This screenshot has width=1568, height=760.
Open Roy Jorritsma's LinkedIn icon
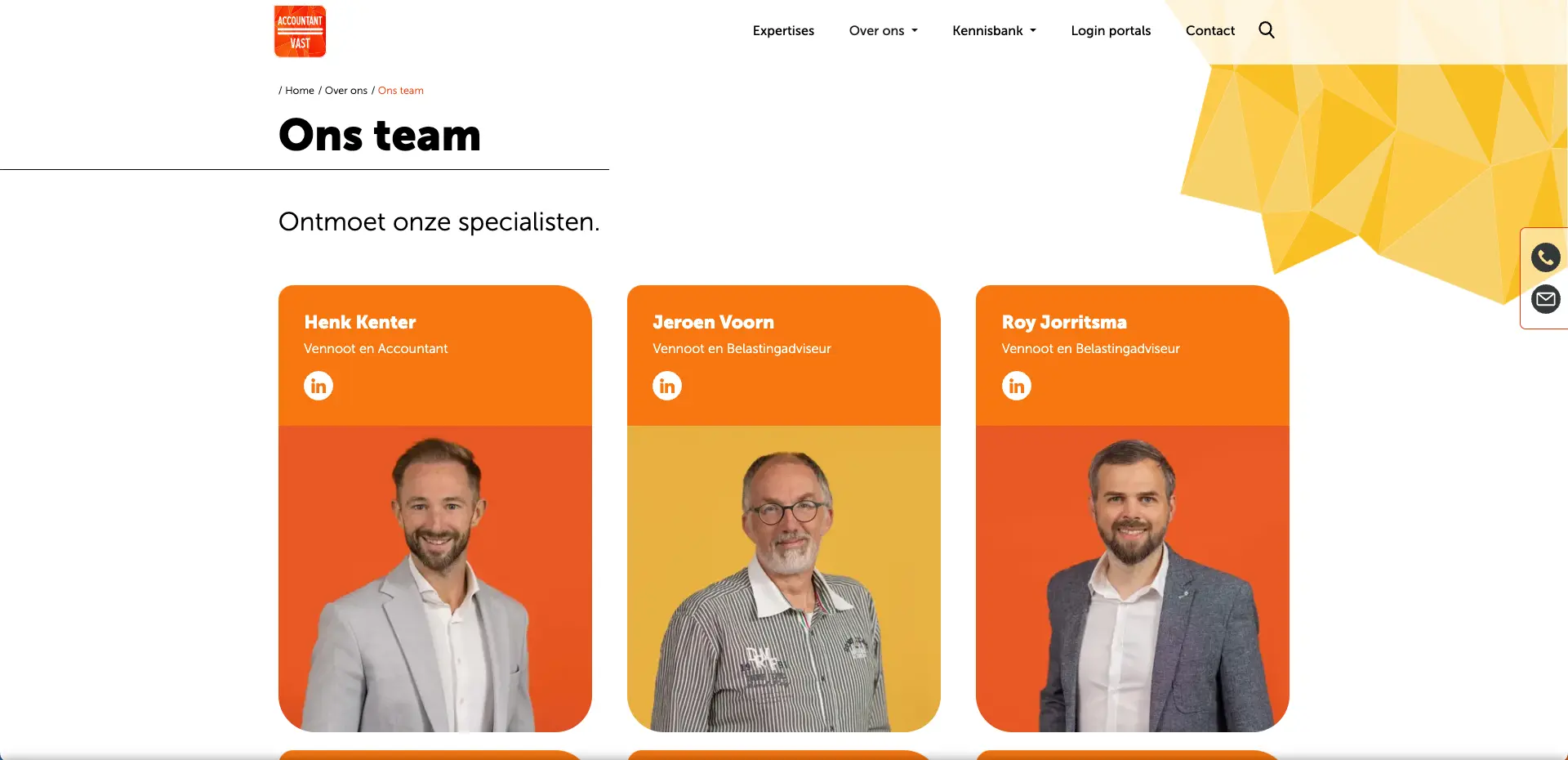tap(1017, 386)
